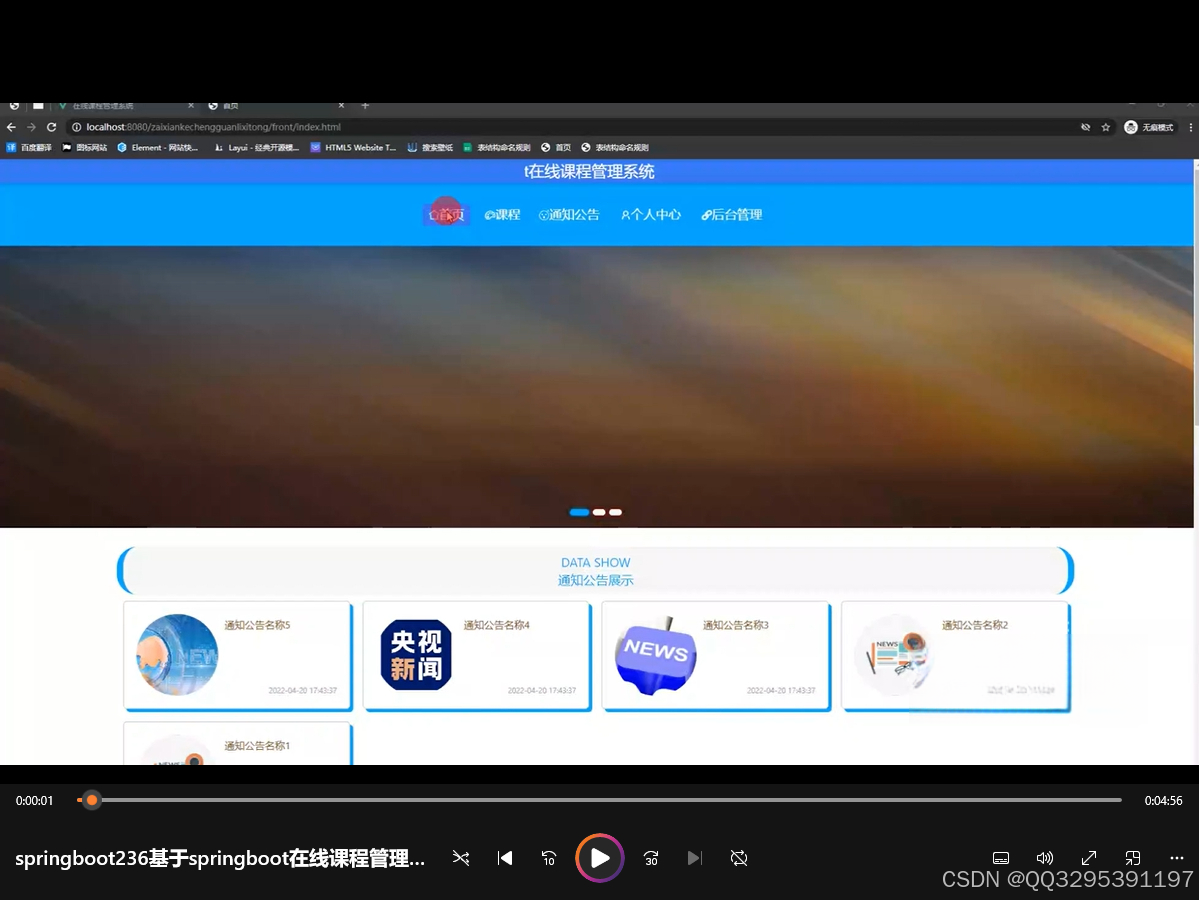
Task: Select the second carousel indicator dot
Action: [597, 511]
